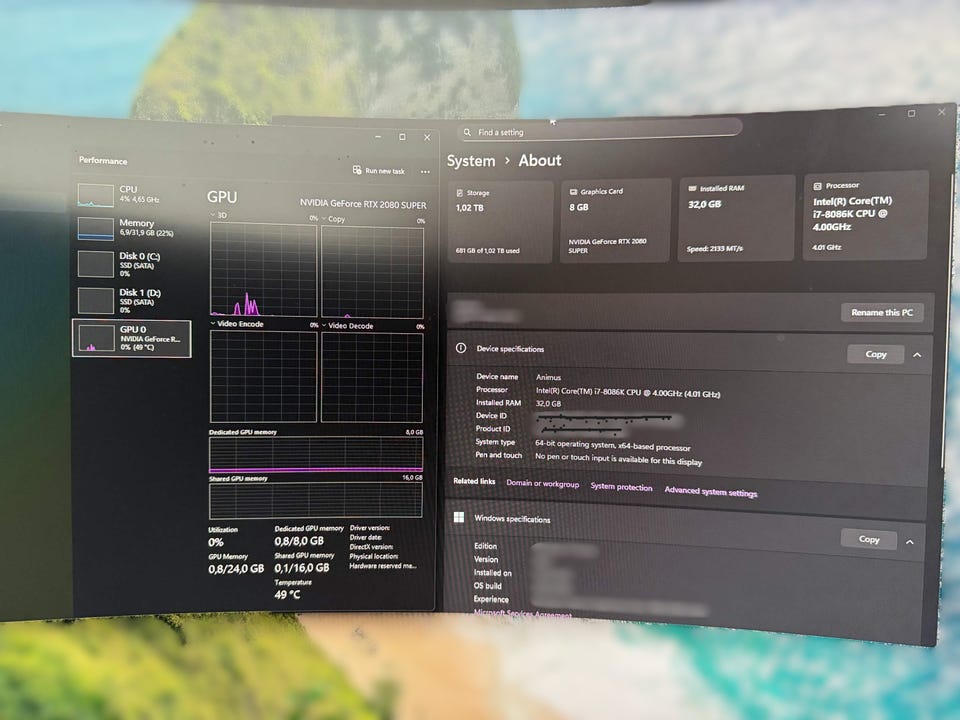Collapse the Device specifications section
The image size is (960, 720).
click(x=917, y=355)
